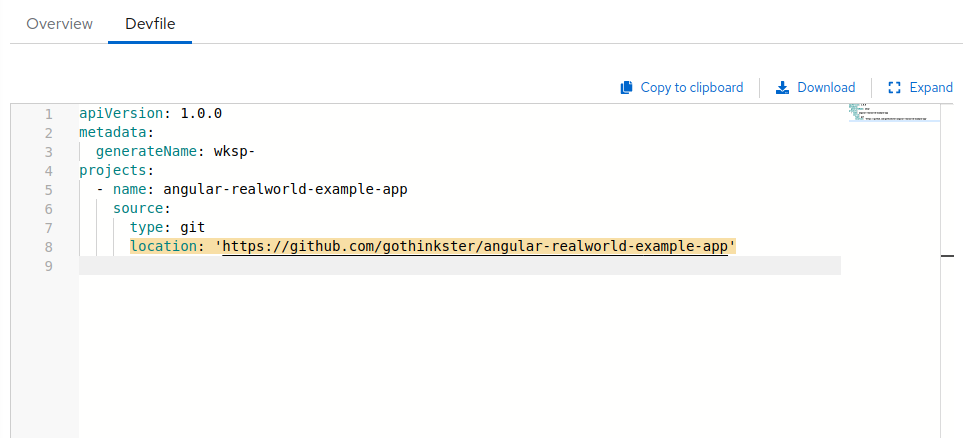Viewport: 970px width, 438px height.
Task: Select the Devfile tab
Action: coord(150,24)
